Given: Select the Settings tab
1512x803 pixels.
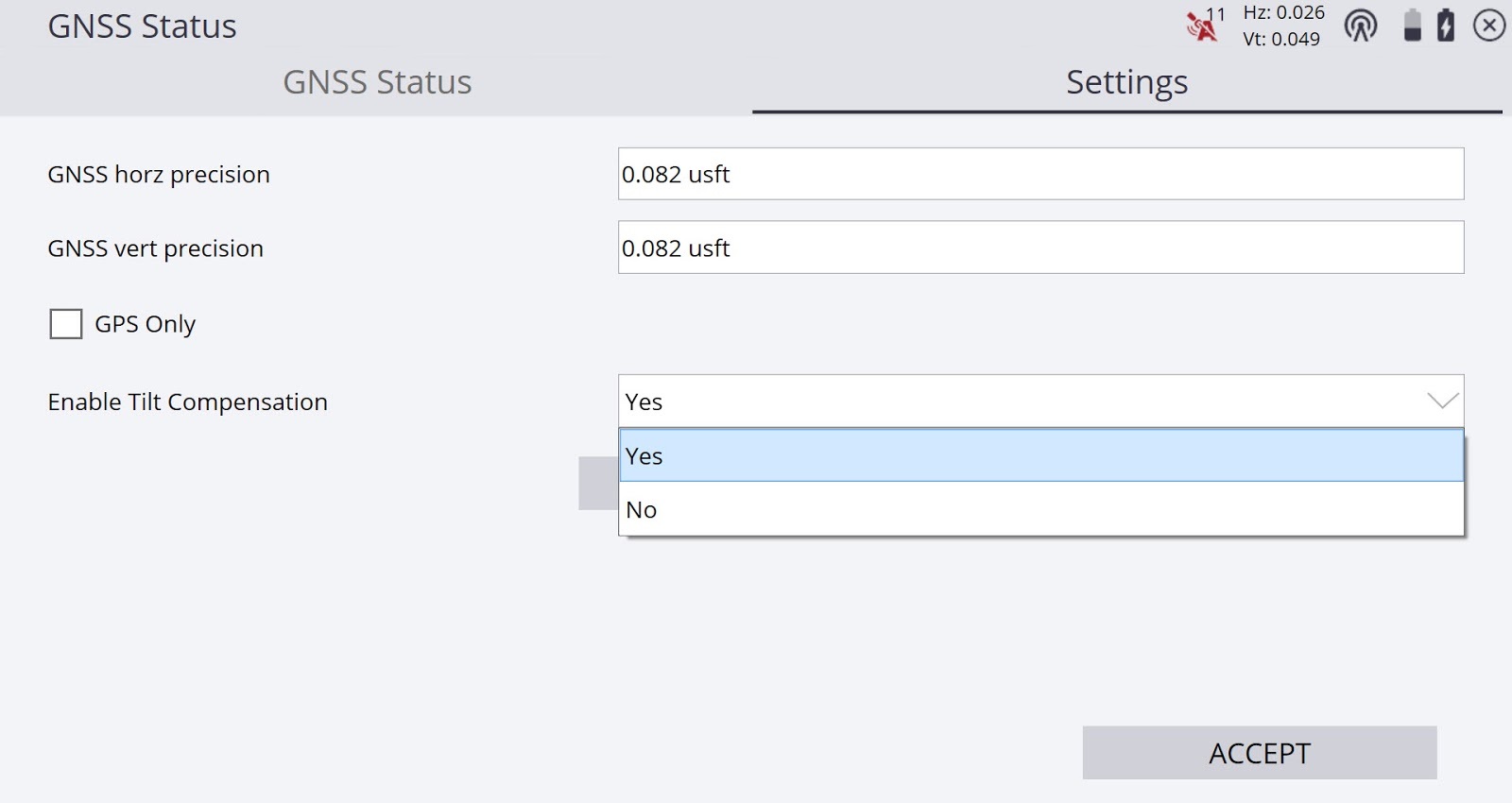Looking at the screenshot, I should pyautogui.click(x=1126, y=82).
